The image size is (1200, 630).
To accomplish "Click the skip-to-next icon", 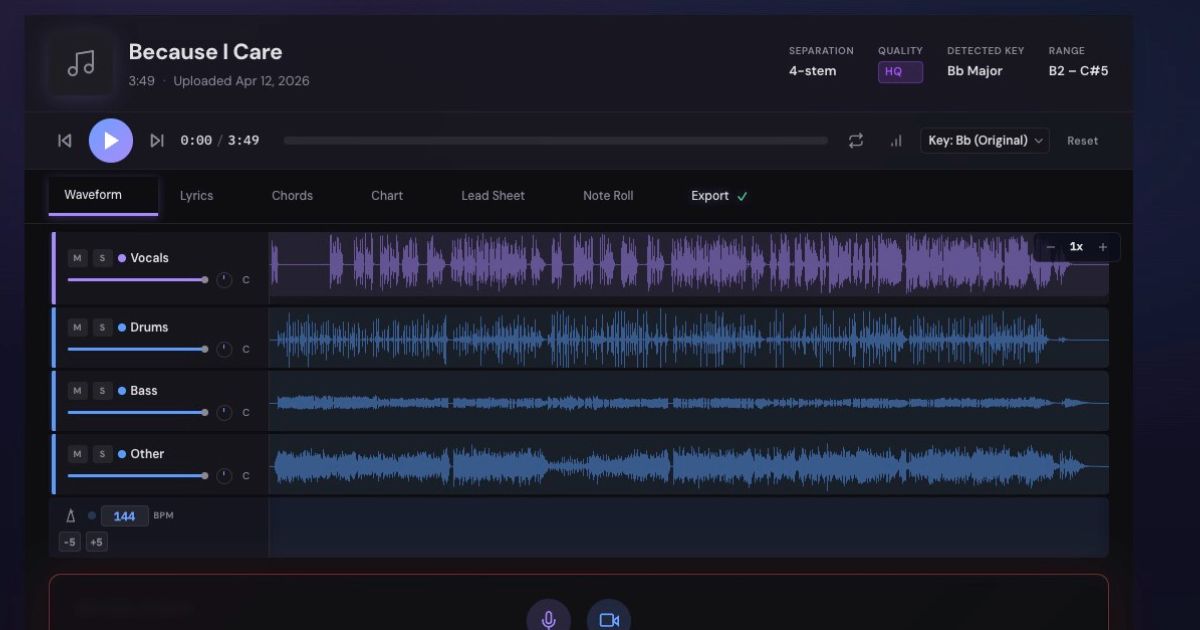I will pos(157,141).
